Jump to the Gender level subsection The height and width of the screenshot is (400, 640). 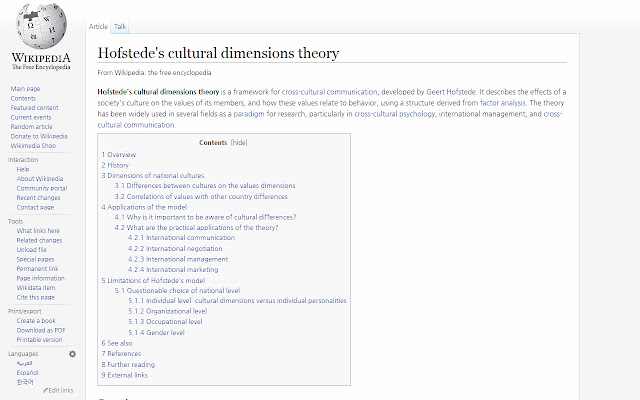pyautogui.click(x=161, y=332)
